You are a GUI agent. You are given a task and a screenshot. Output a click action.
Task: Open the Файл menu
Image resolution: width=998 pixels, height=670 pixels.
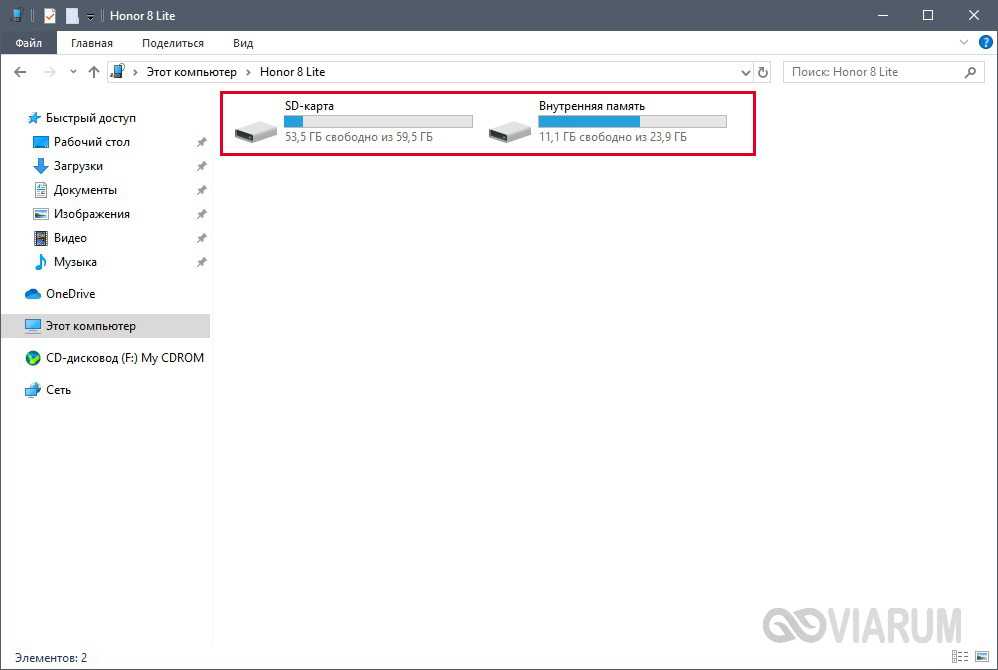(28, 43)
